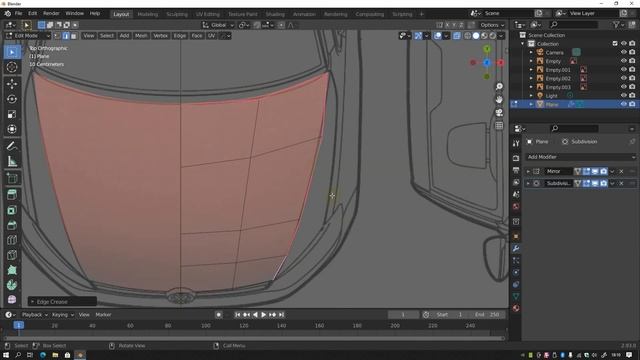The width and height of the screenshot is (640, 360).
Task: Click the current frame marker in timeline
Action: 19,325
